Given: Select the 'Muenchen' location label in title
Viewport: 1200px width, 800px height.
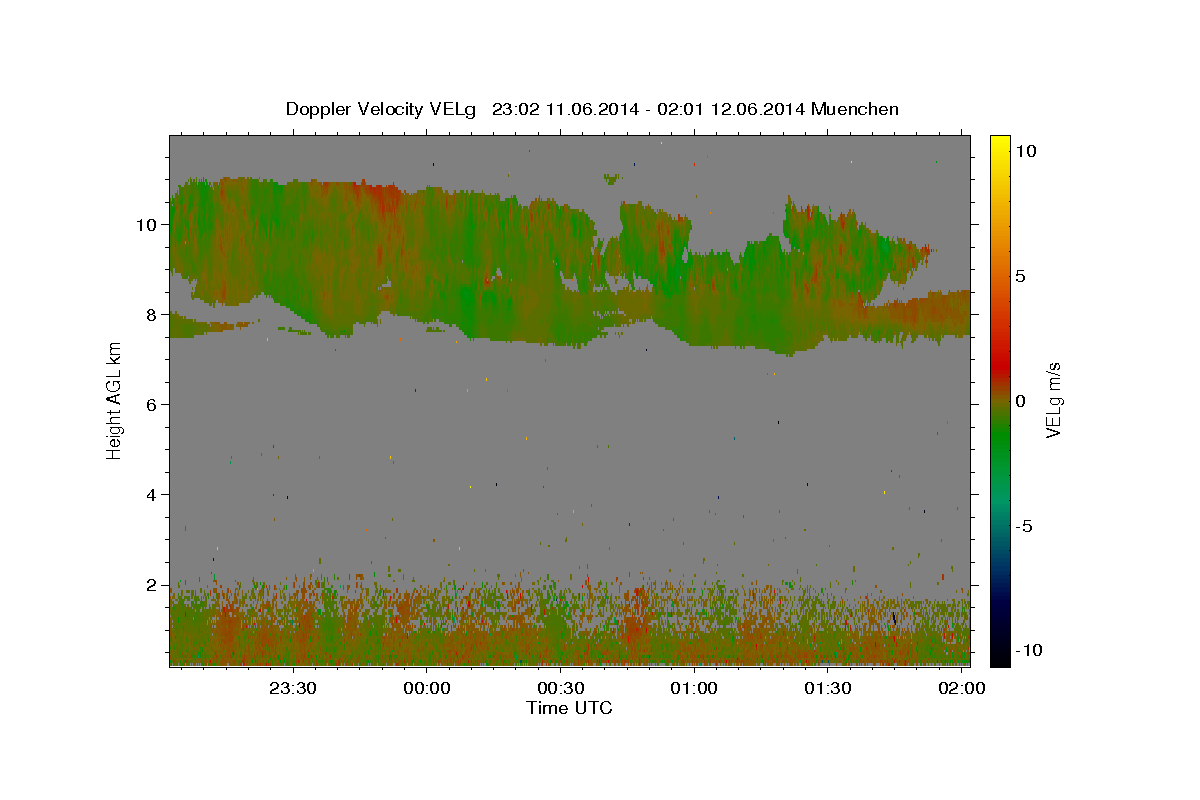Looking at the screenshot, I should coord(855,109).
